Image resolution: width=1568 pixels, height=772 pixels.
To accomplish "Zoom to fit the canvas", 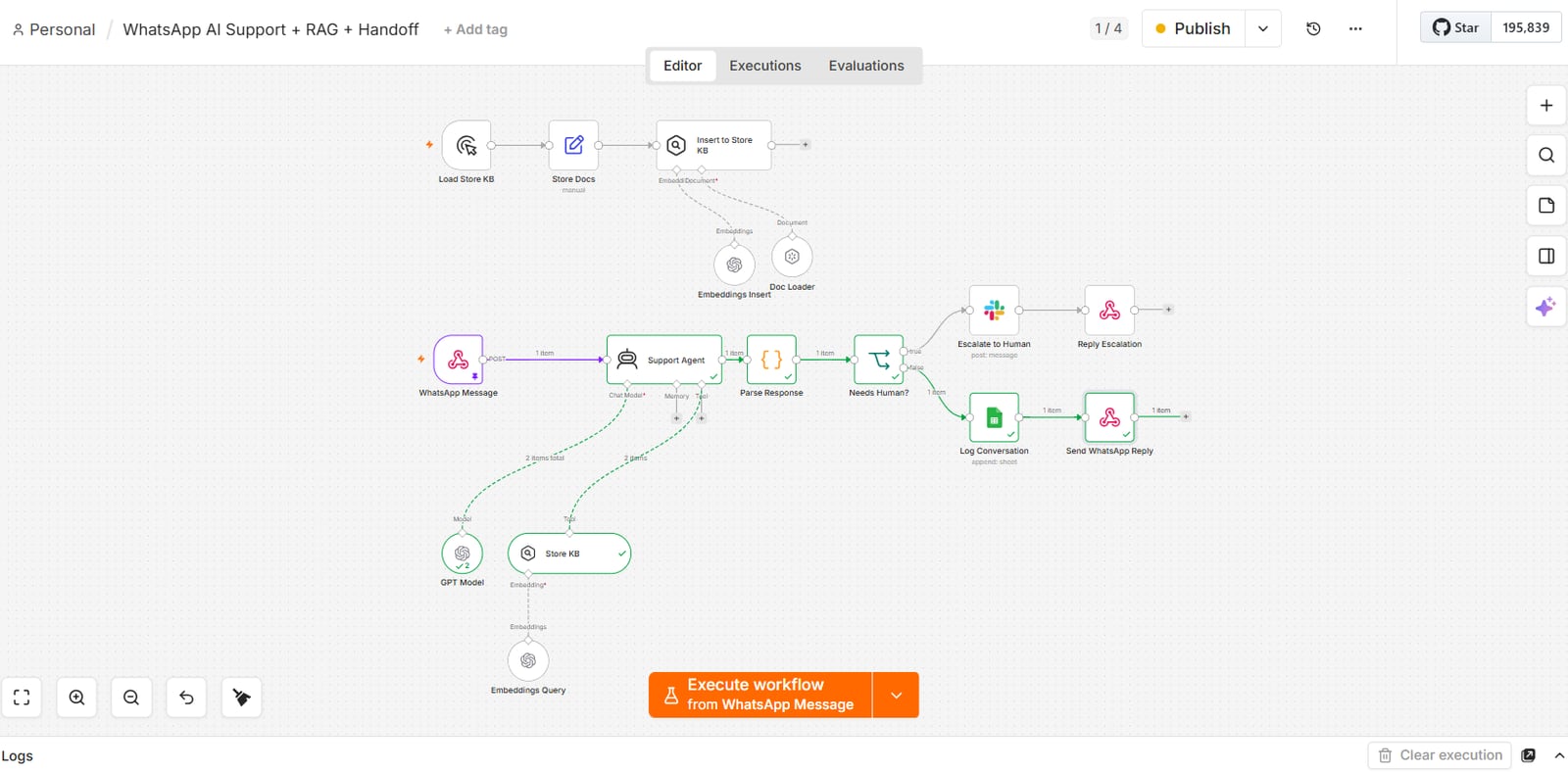I will 22,698.
